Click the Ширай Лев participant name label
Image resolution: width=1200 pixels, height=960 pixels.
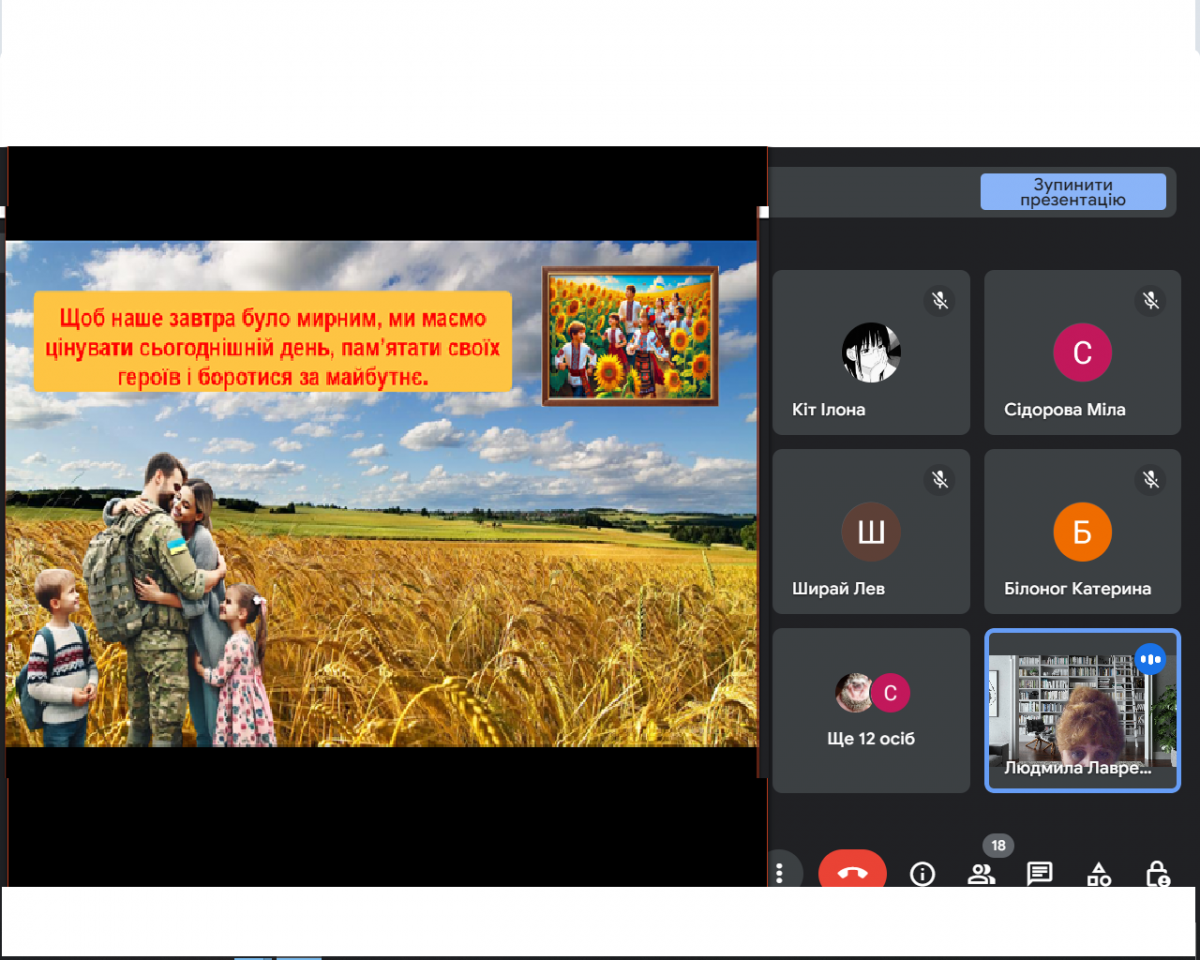pyautogui.click(x=838, y=589)
